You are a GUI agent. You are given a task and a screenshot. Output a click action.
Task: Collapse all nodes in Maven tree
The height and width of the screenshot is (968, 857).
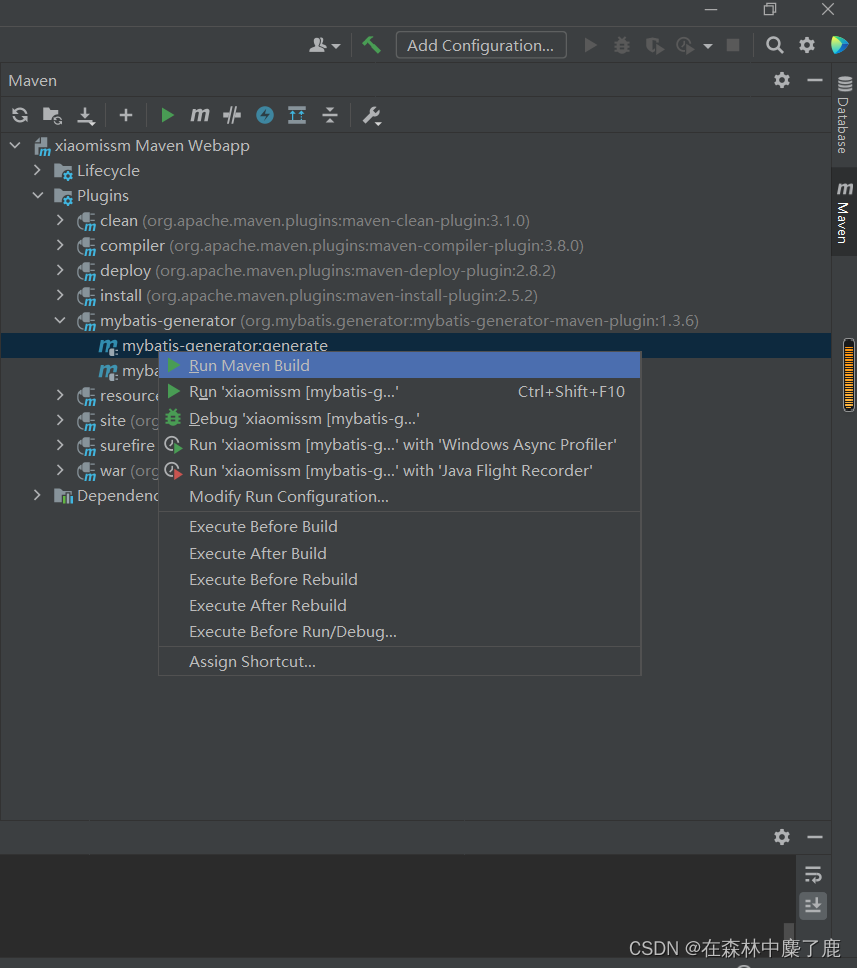pos(330,115)
